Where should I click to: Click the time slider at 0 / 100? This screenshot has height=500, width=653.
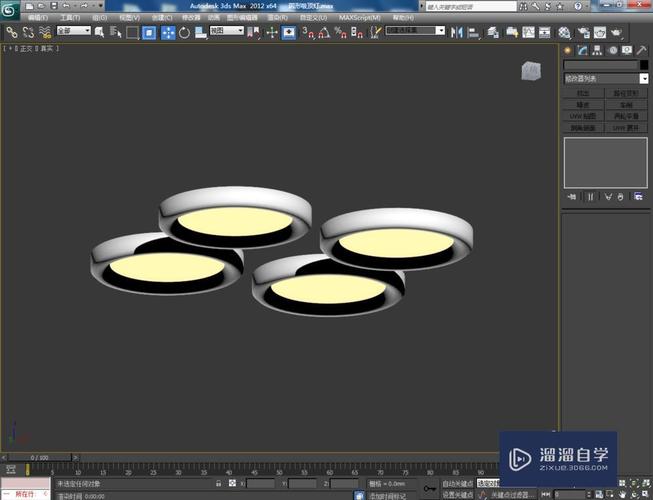[40, 458]
